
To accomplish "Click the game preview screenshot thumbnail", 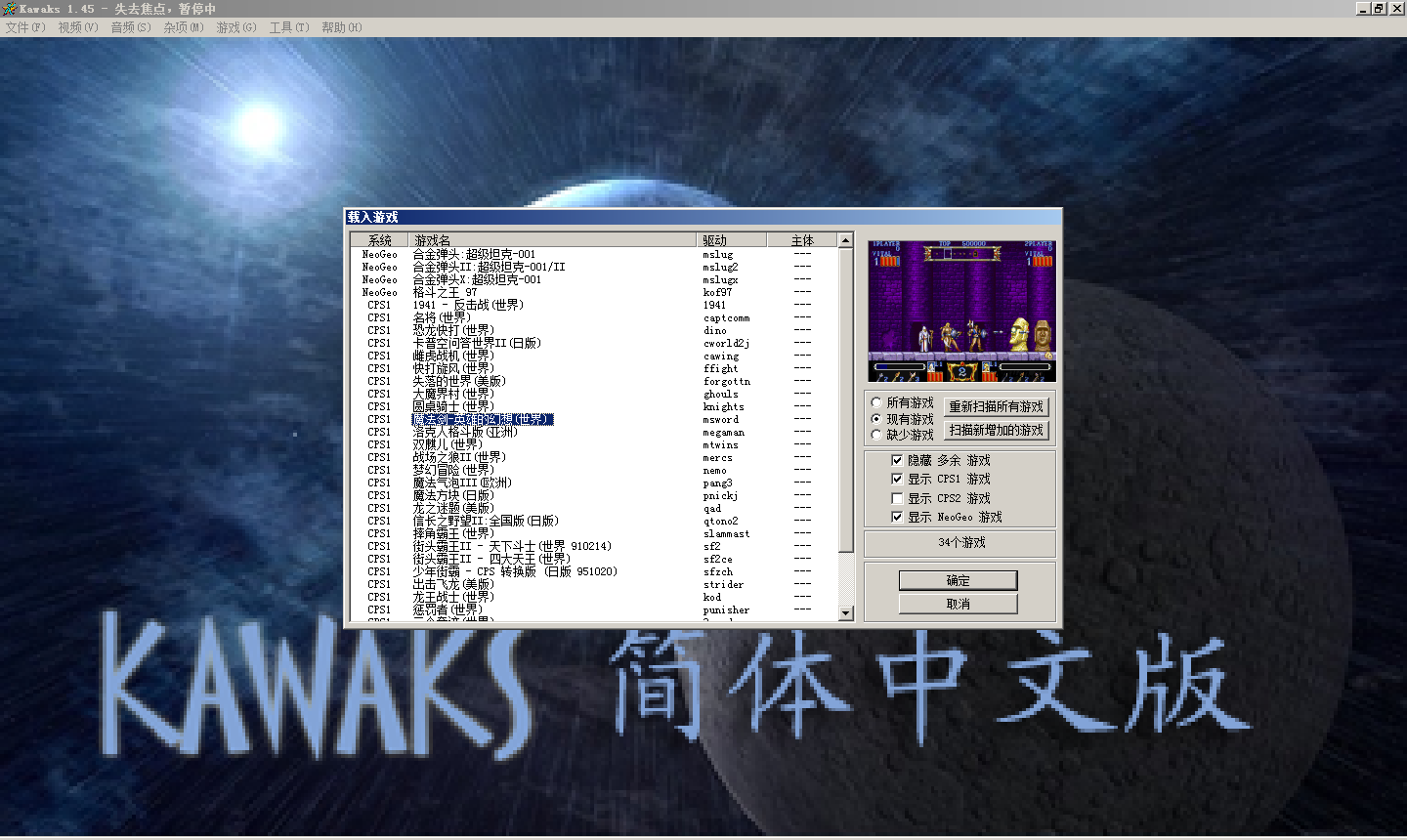I will 961,311.
